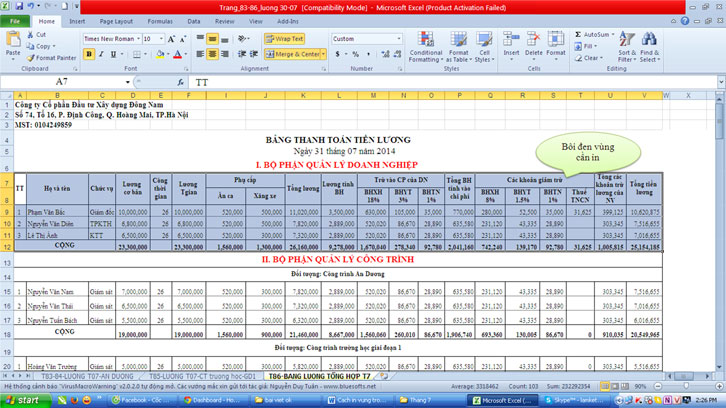This screenshot has width=726, height=408.
Task: Click the Decrease Decimal icon
Action: (x=397, y=54)
